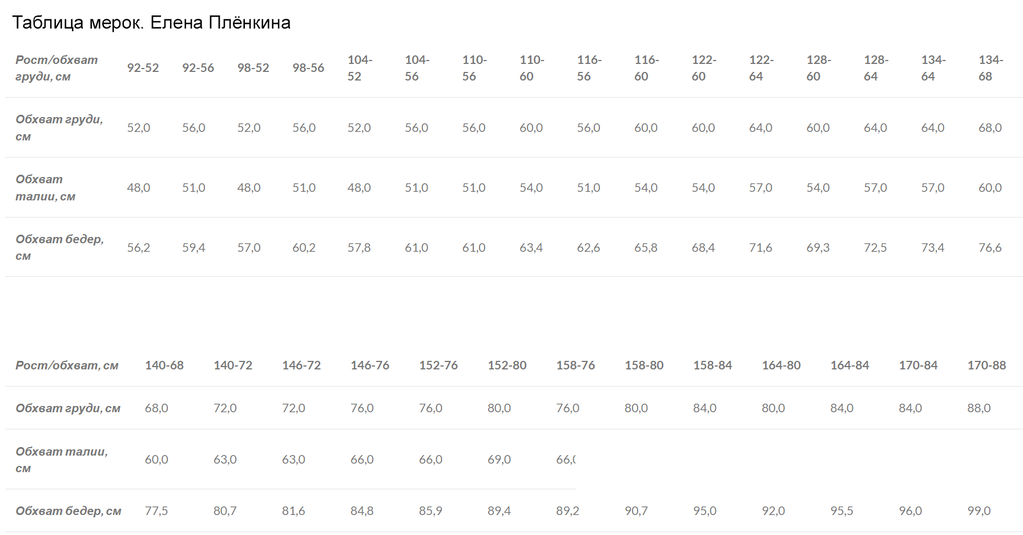
Task: Click the 'Рост/обхват, см' header in second table
Action: [x=67, y=365]
